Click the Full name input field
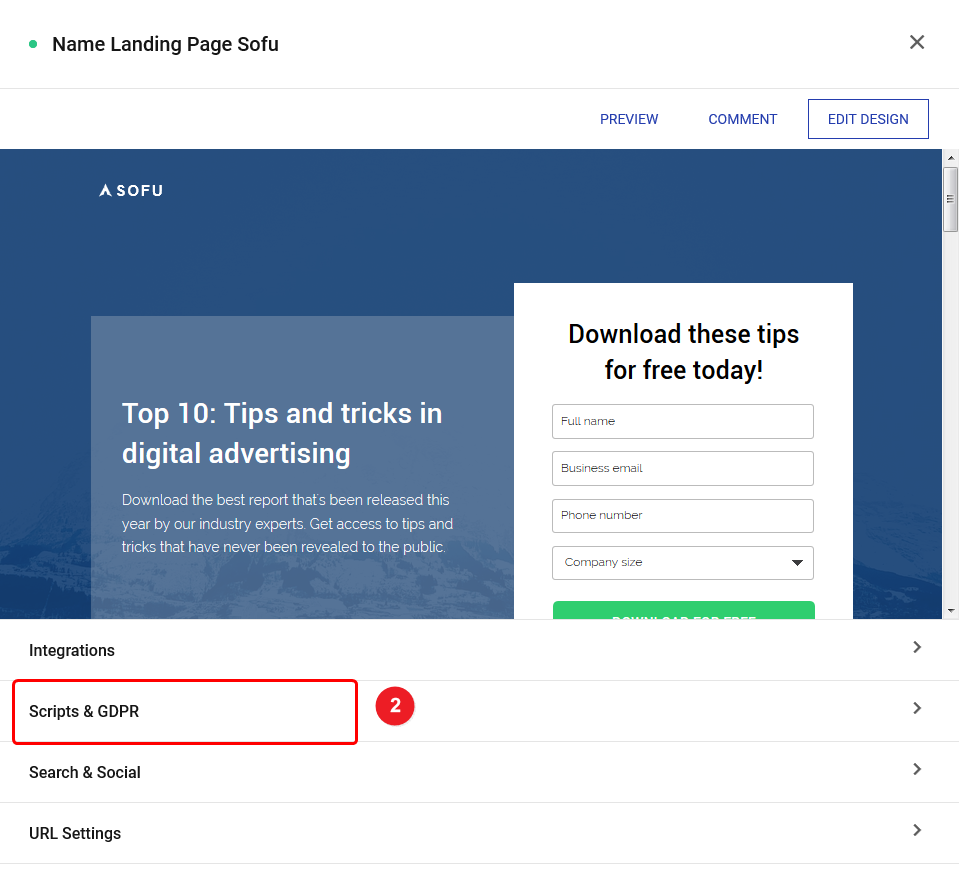 (x=683, y=421)
